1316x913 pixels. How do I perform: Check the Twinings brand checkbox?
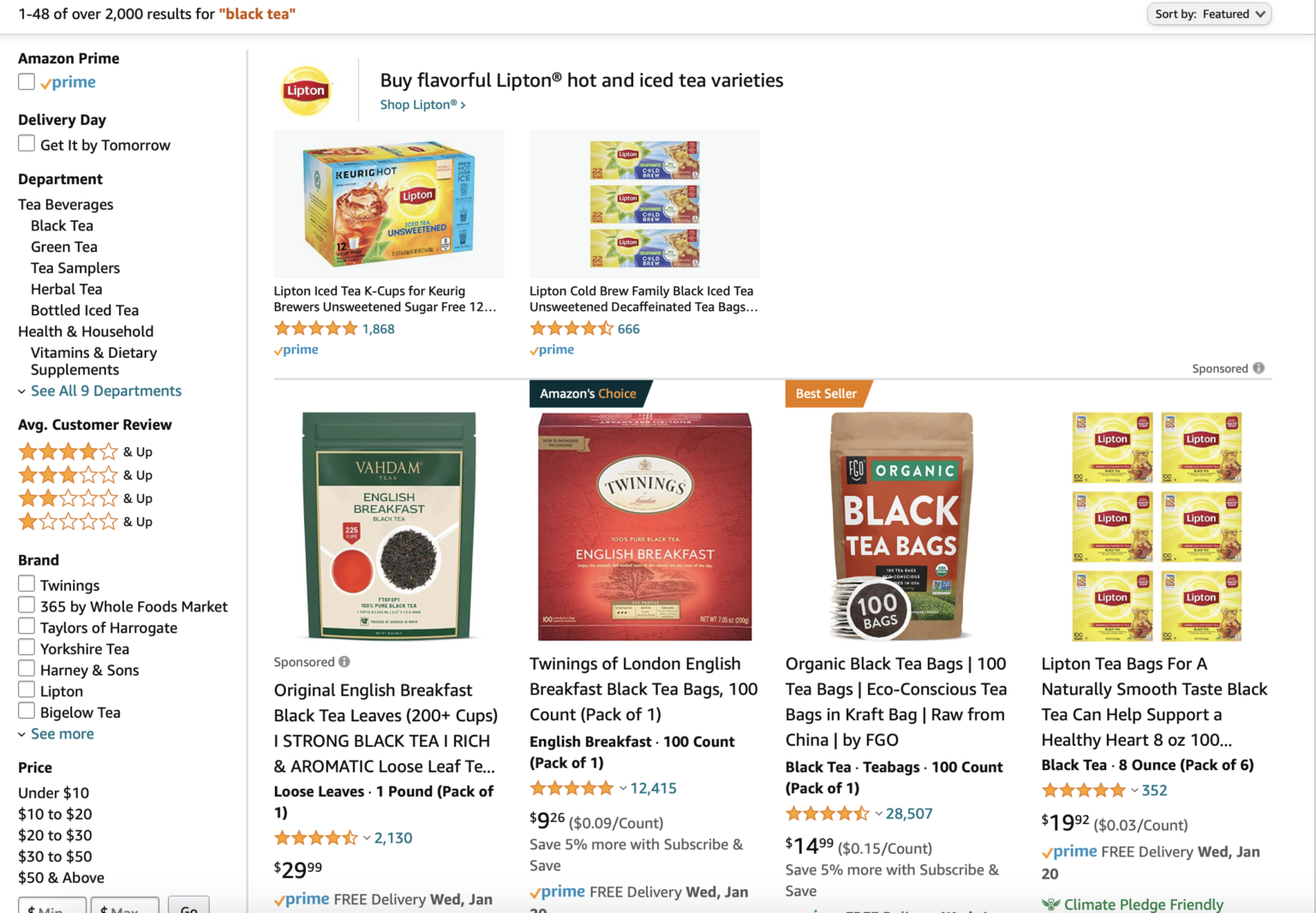[27, 582]
